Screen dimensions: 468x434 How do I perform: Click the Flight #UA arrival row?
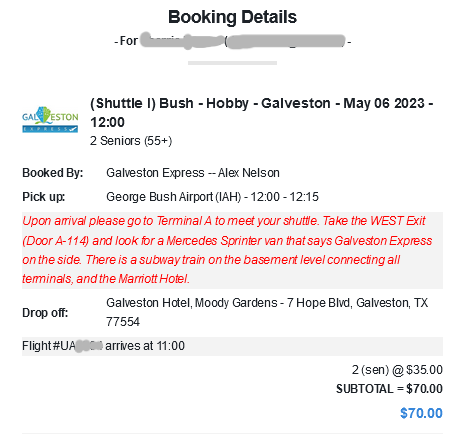coord(232,346)
